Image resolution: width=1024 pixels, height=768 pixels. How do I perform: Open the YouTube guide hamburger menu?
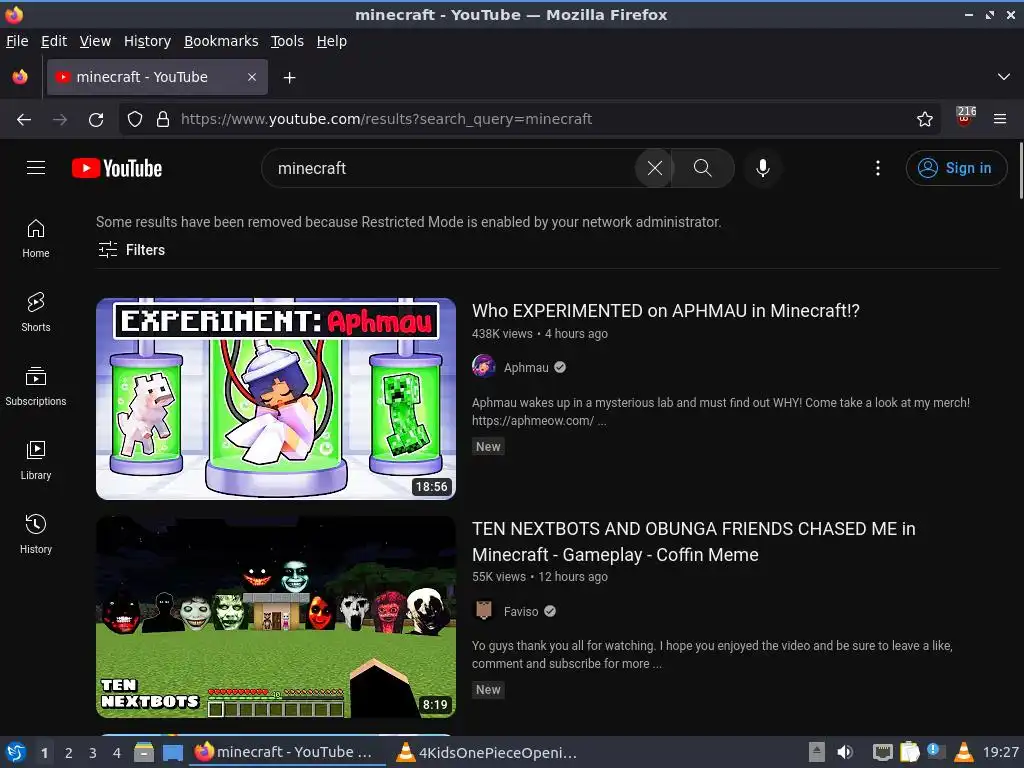36,168
